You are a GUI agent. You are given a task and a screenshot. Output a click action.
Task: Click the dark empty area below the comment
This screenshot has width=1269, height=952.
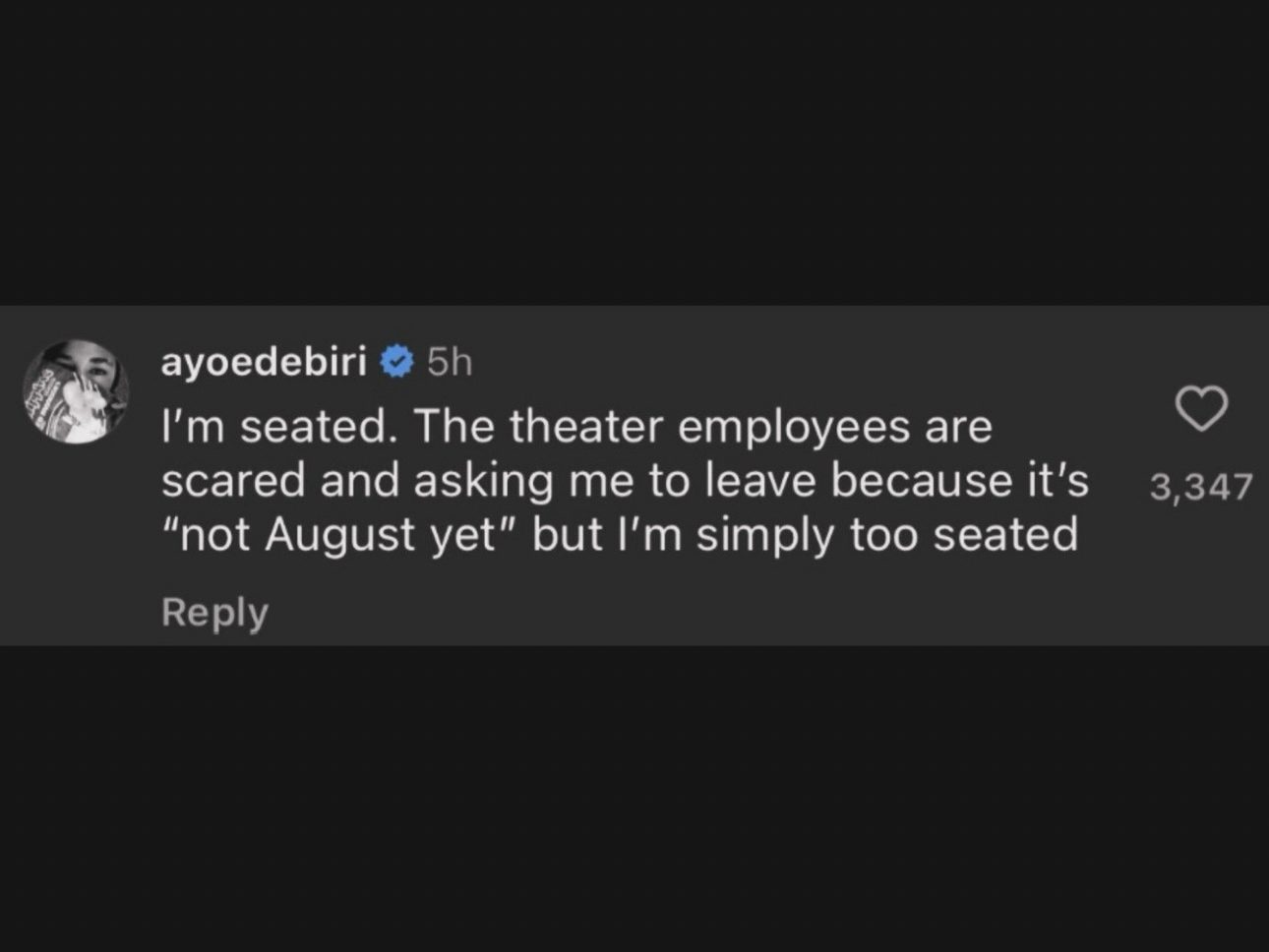[634, 797]
